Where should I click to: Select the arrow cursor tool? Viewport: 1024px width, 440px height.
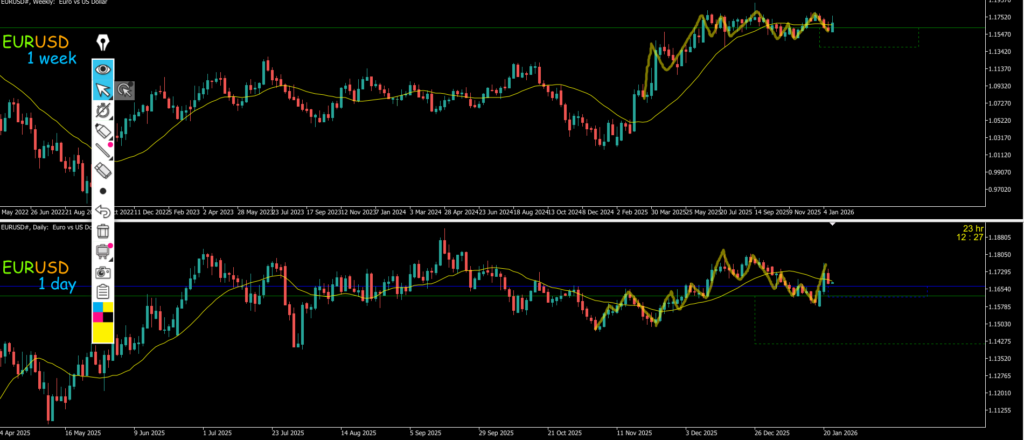pos(102,90)
